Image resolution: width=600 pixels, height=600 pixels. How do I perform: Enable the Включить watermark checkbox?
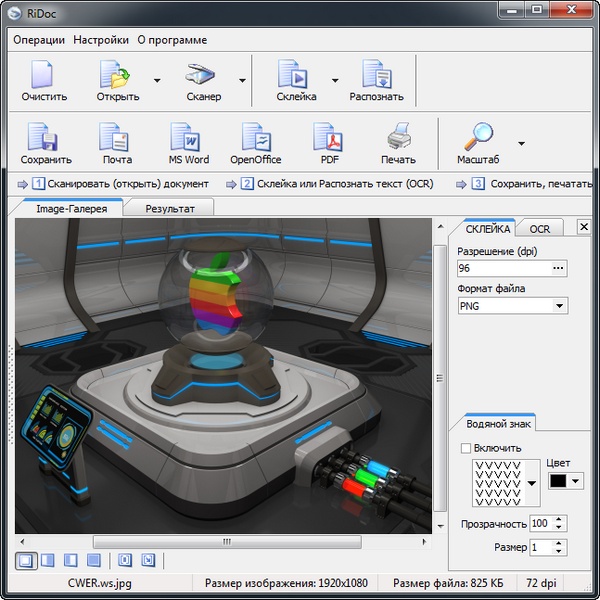pos(465,448)
